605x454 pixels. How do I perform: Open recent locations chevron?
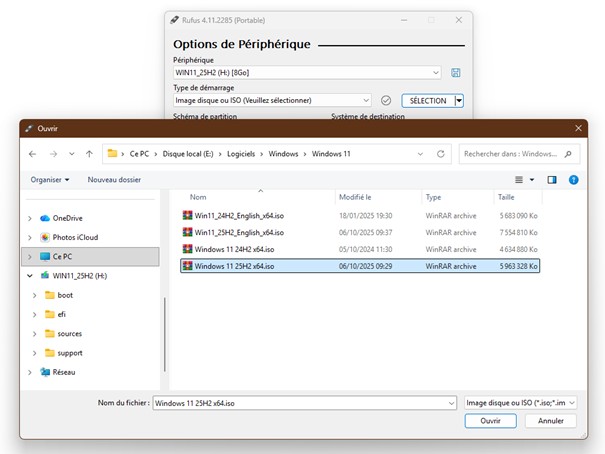click(x=72, y=154)
